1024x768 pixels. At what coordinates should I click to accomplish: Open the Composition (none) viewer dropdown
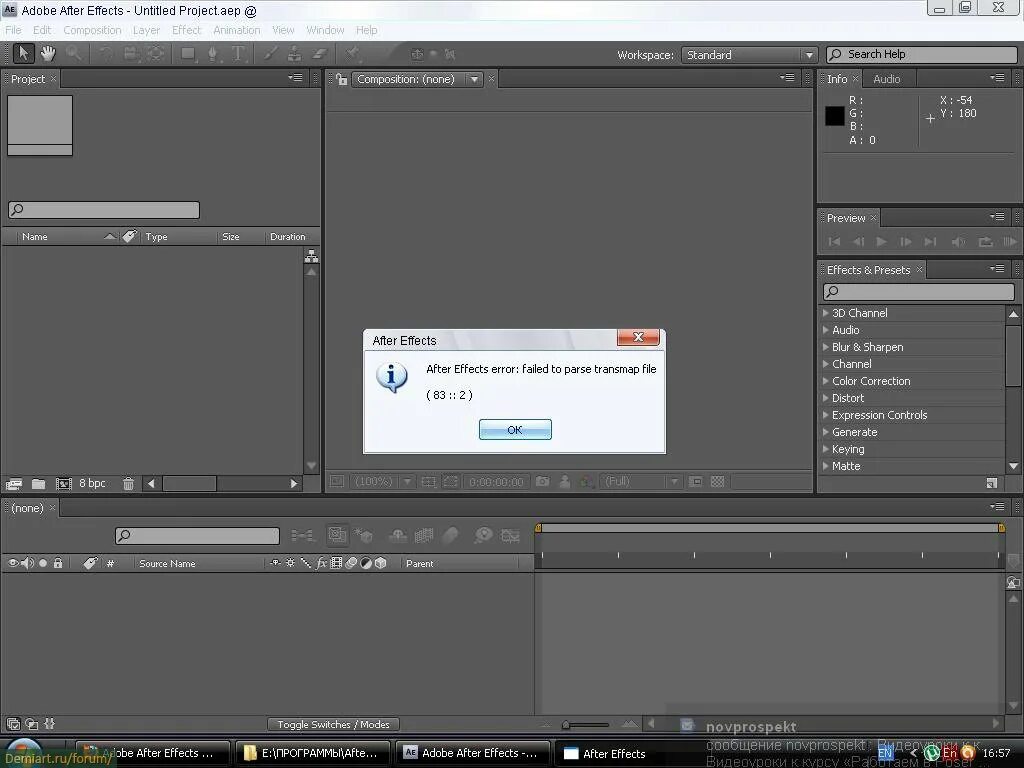point(417,79)
